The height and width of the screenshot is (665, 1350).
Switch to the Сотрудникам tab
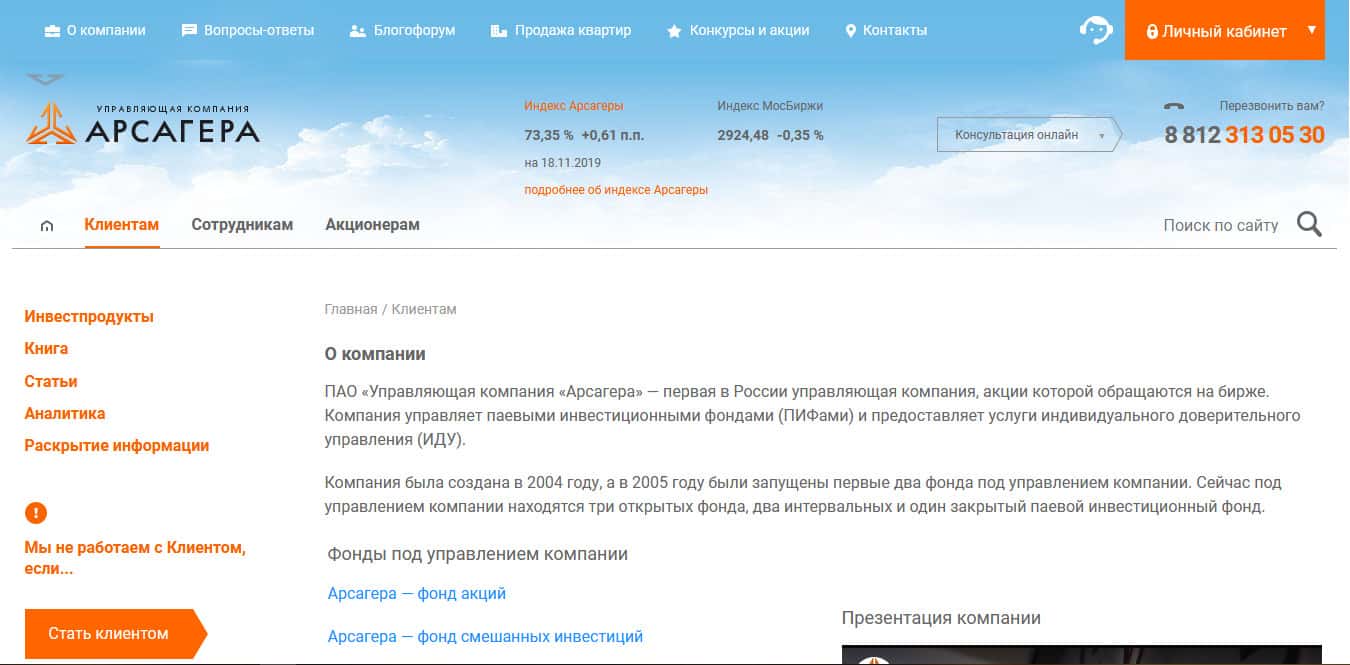coord(242,225)
